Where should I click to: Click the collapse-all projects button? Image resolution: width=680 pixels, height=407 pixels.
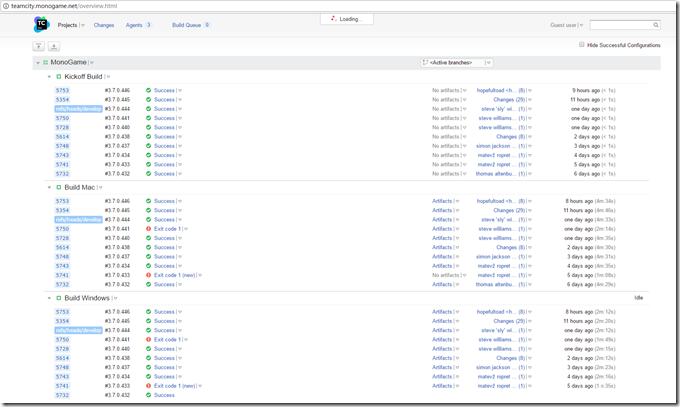(x=38, y=46)
